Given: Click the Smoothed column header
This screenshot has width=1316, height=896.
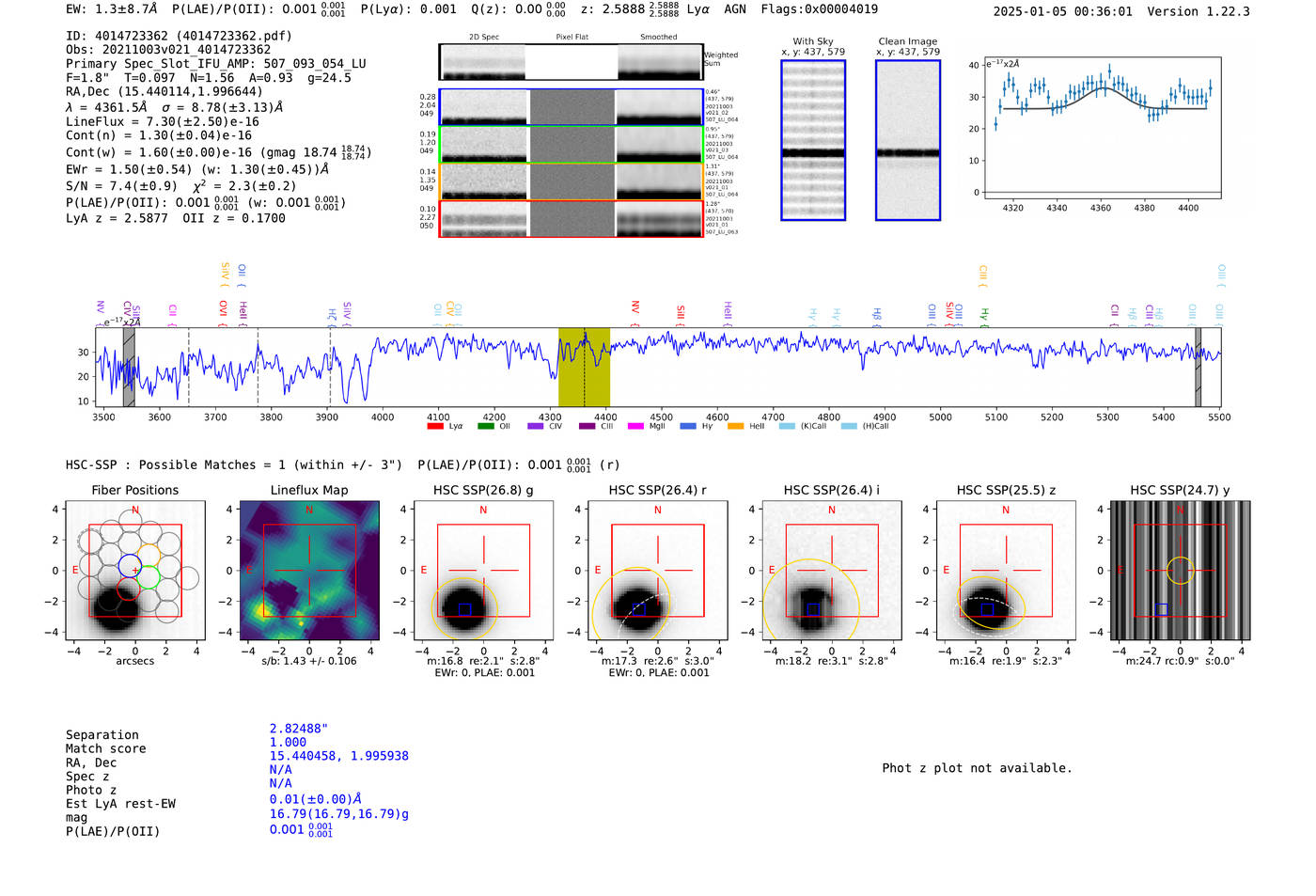Looking at the screenshot, I should tap(658, 37).
